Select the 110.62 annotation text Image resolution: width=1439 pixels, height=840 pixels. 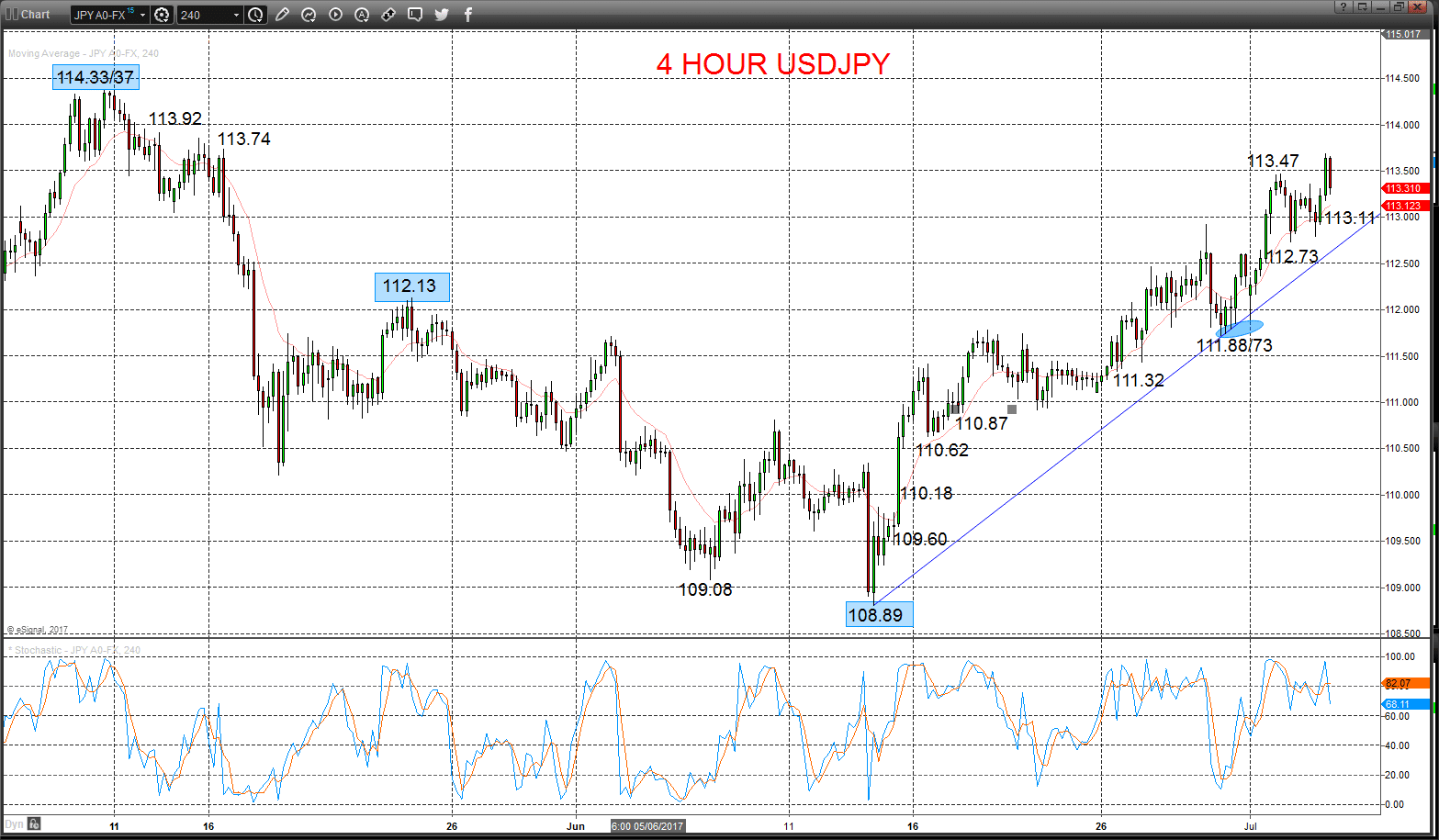click(941, 450)
